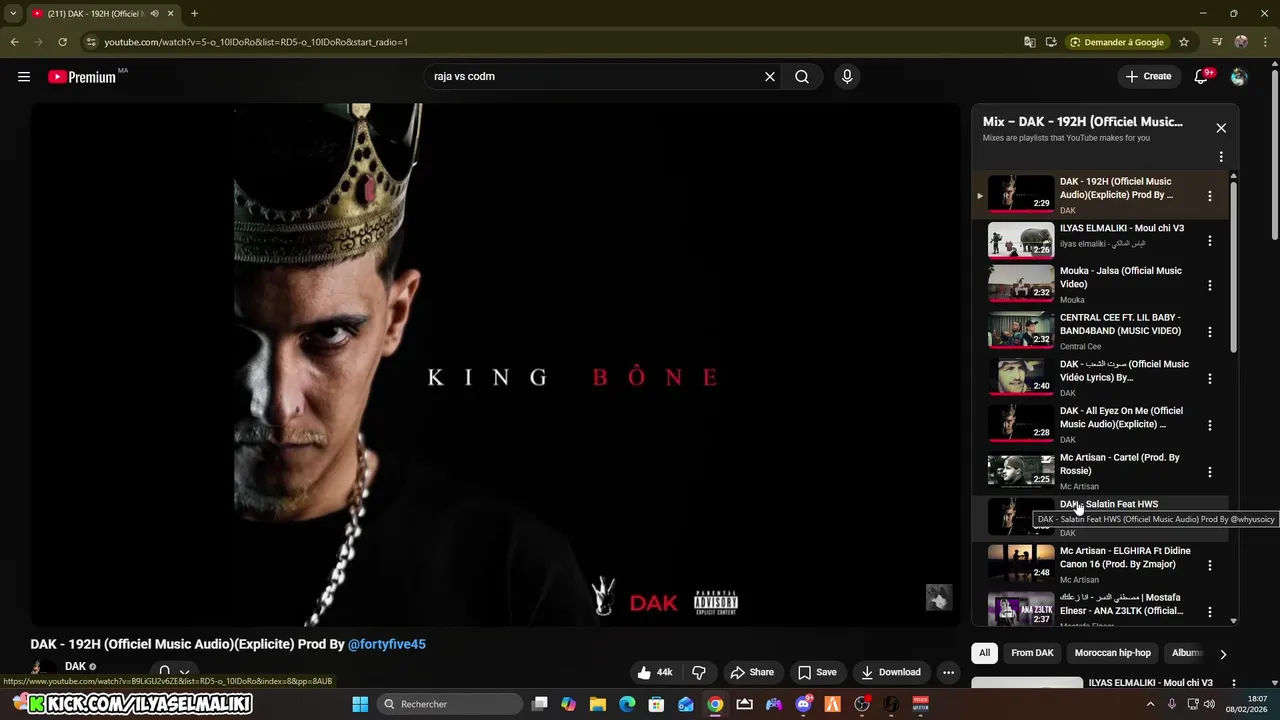Screen dimensions: 1280x720
Task: Open a new browser tab
Action: (x=194, y=14)
